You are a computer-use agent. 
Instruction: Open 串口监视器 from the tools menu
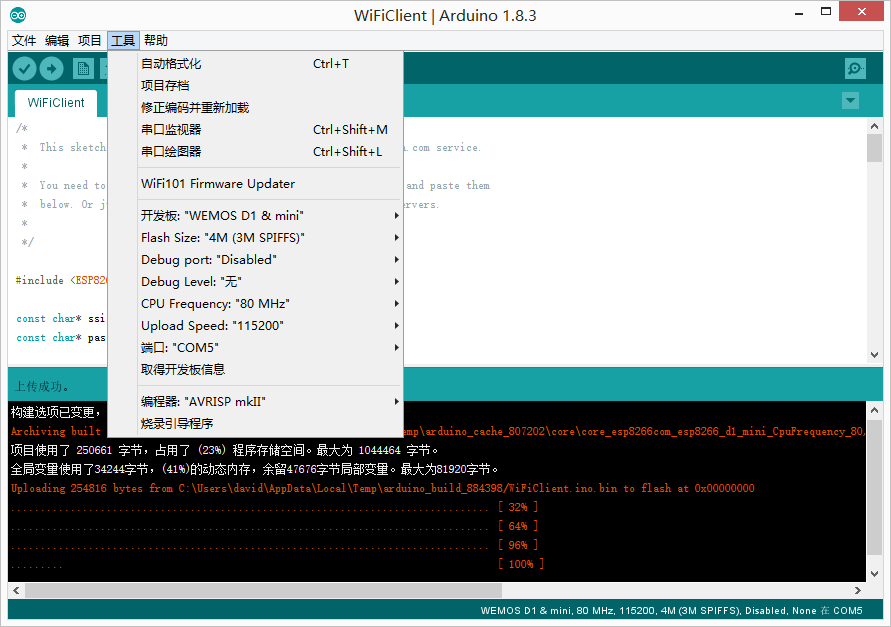(270, 130)
